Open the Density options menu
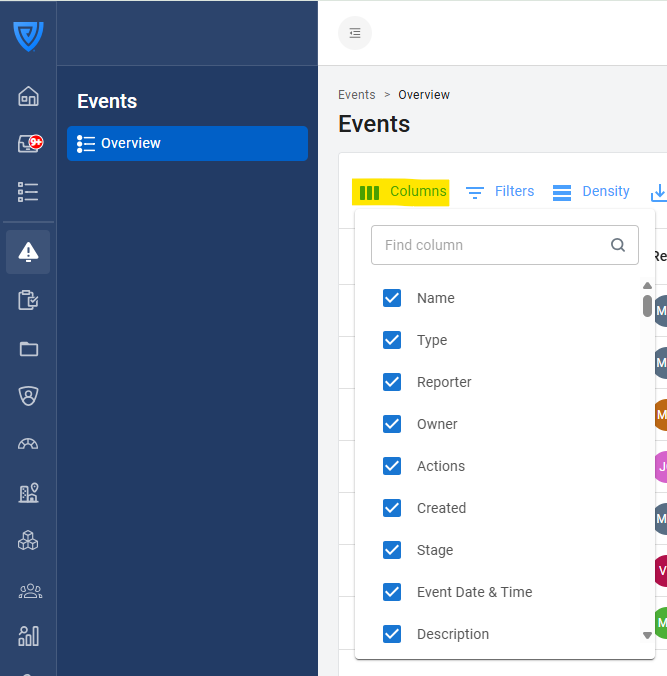 [591, 192]
